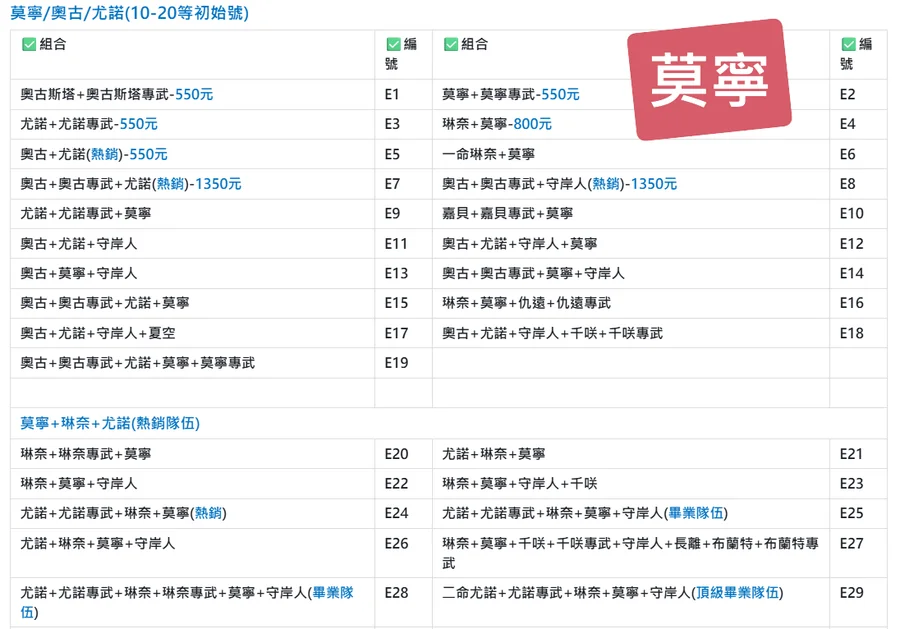The height and width of the screenshot is (629, 900).
Task: Click the green checkmark beside left 編號 header
Action: 393,44
